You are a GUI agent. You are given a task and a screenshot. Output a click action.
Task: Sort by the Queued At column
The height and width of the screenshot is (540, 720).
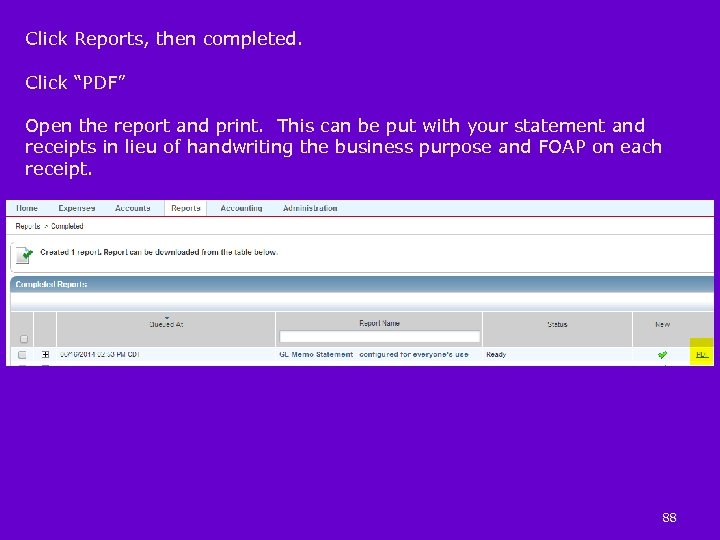[x=166, y=324]
